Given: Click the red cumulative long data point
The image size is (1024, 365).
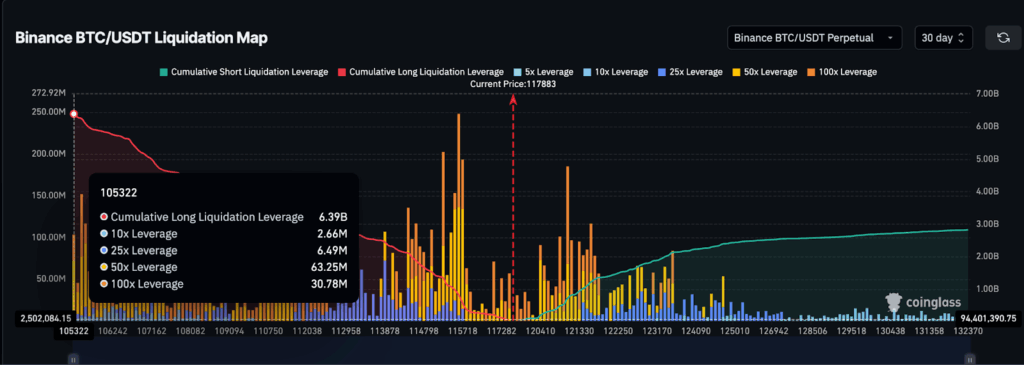Looking at the screenshot, I should (74, 114).
